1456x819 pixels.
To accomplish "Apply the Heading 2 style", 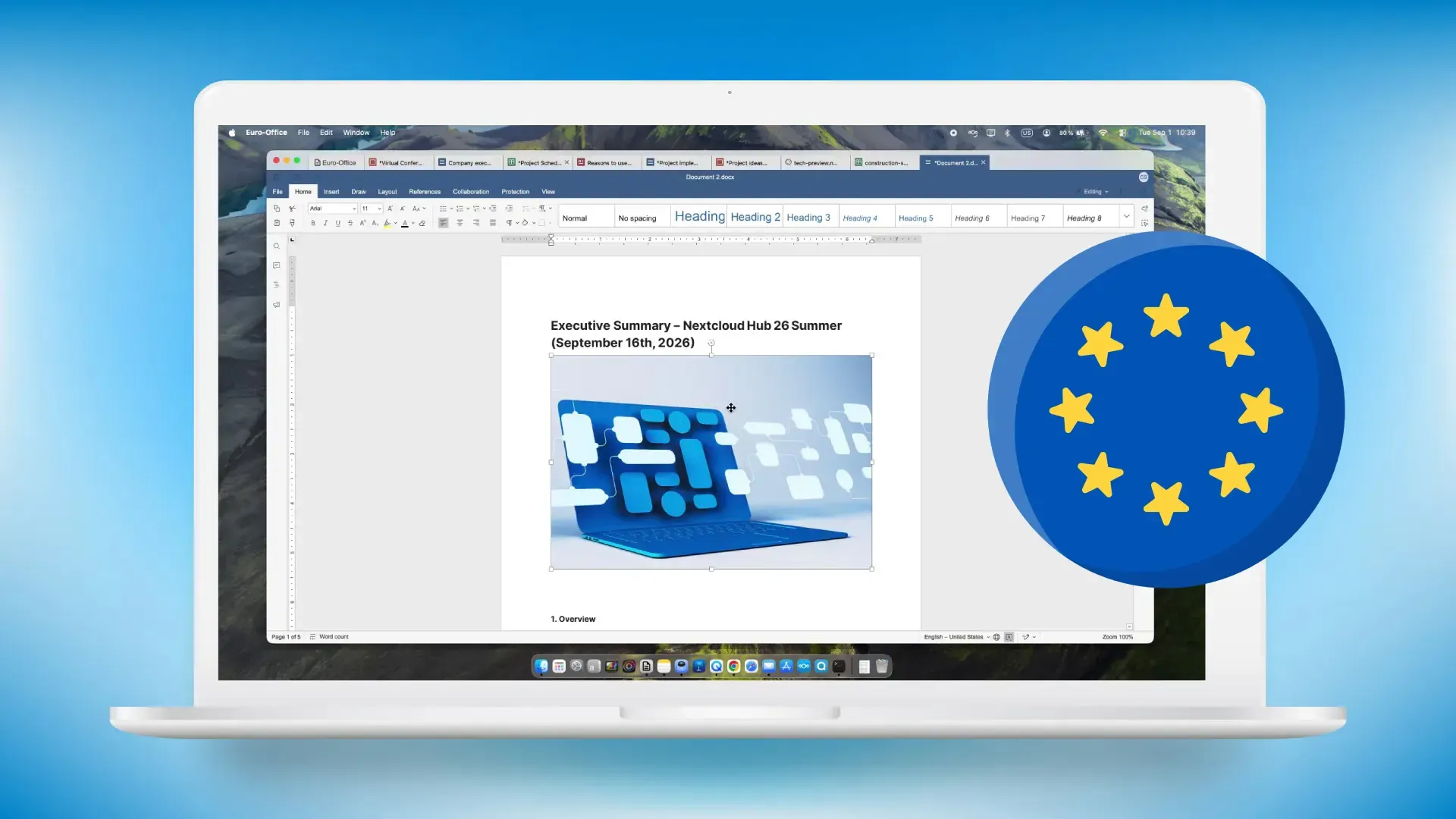I will 755,217.
